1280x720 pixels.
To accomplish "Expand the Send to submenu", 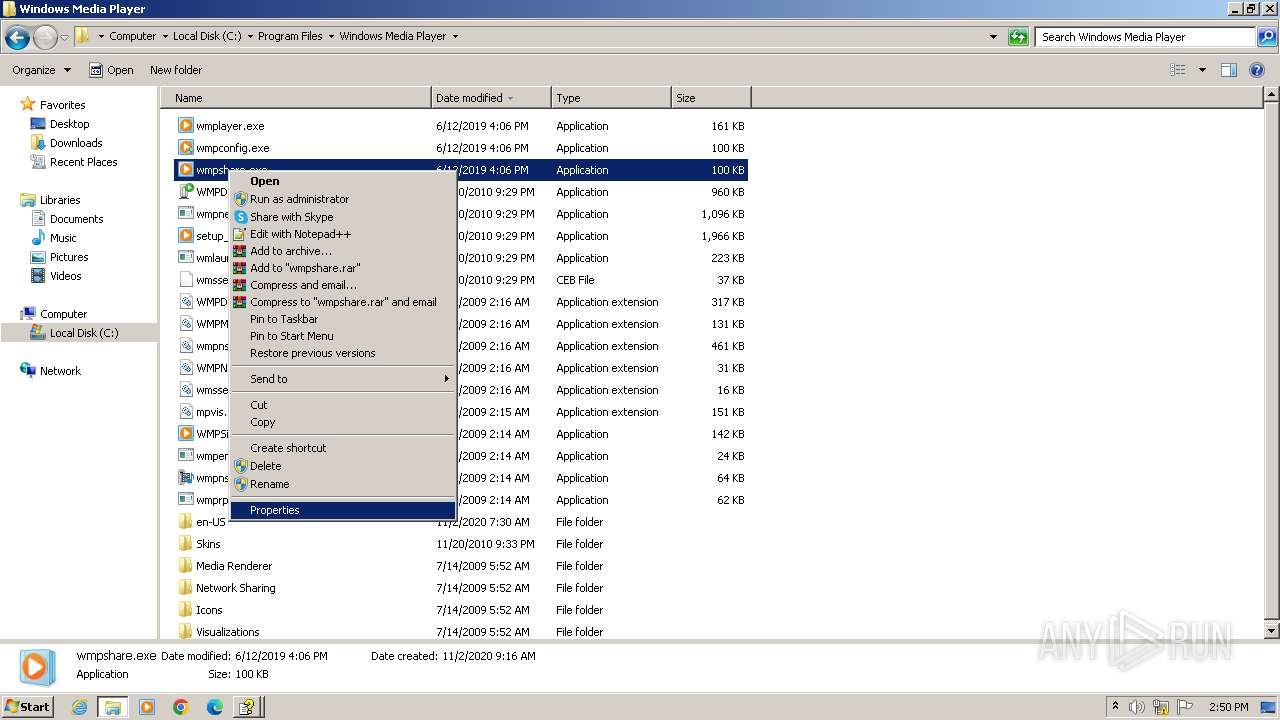I will 343,379.
